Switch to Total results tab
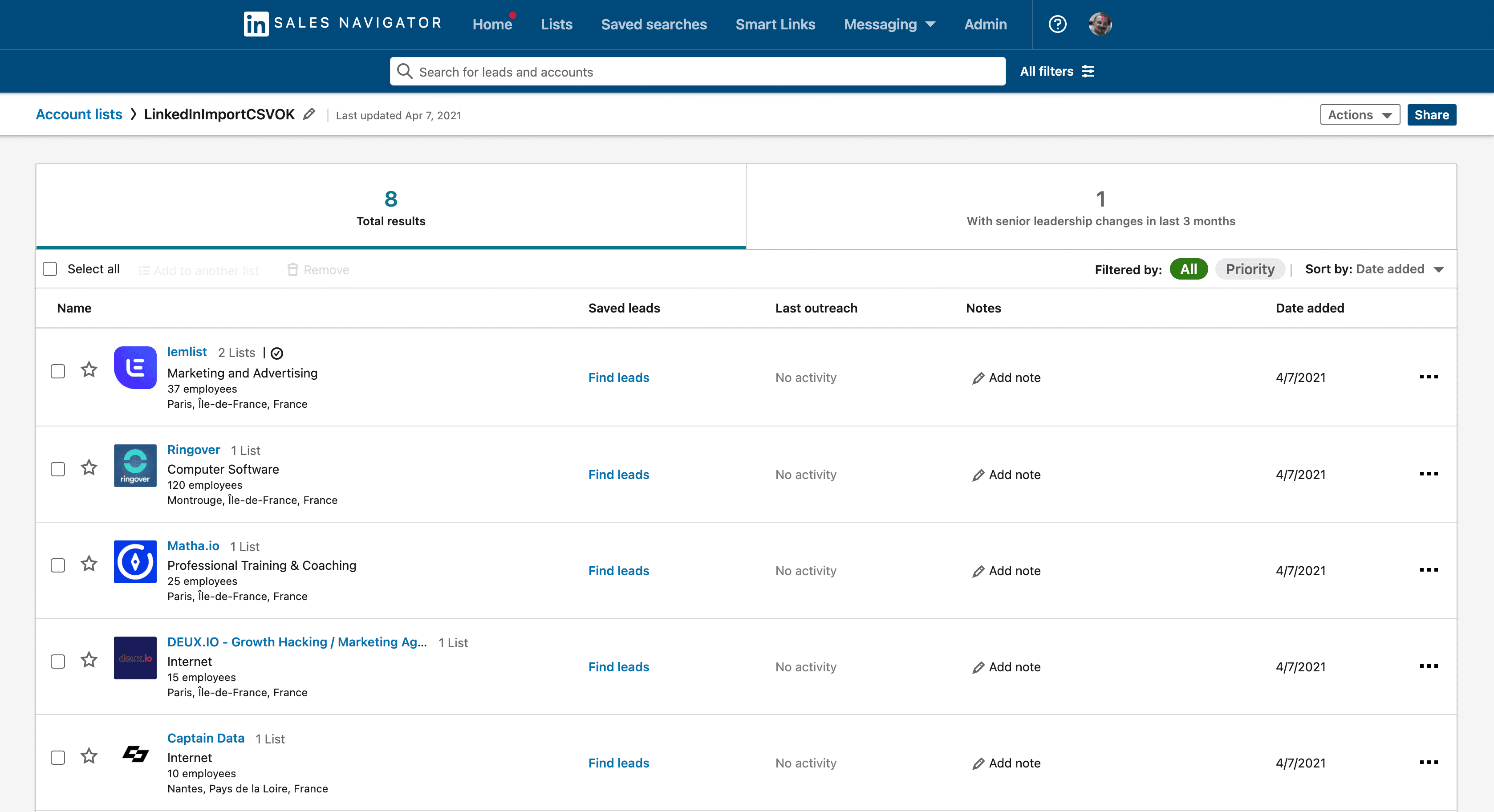The image size is (1494, 812). (391, 207)
